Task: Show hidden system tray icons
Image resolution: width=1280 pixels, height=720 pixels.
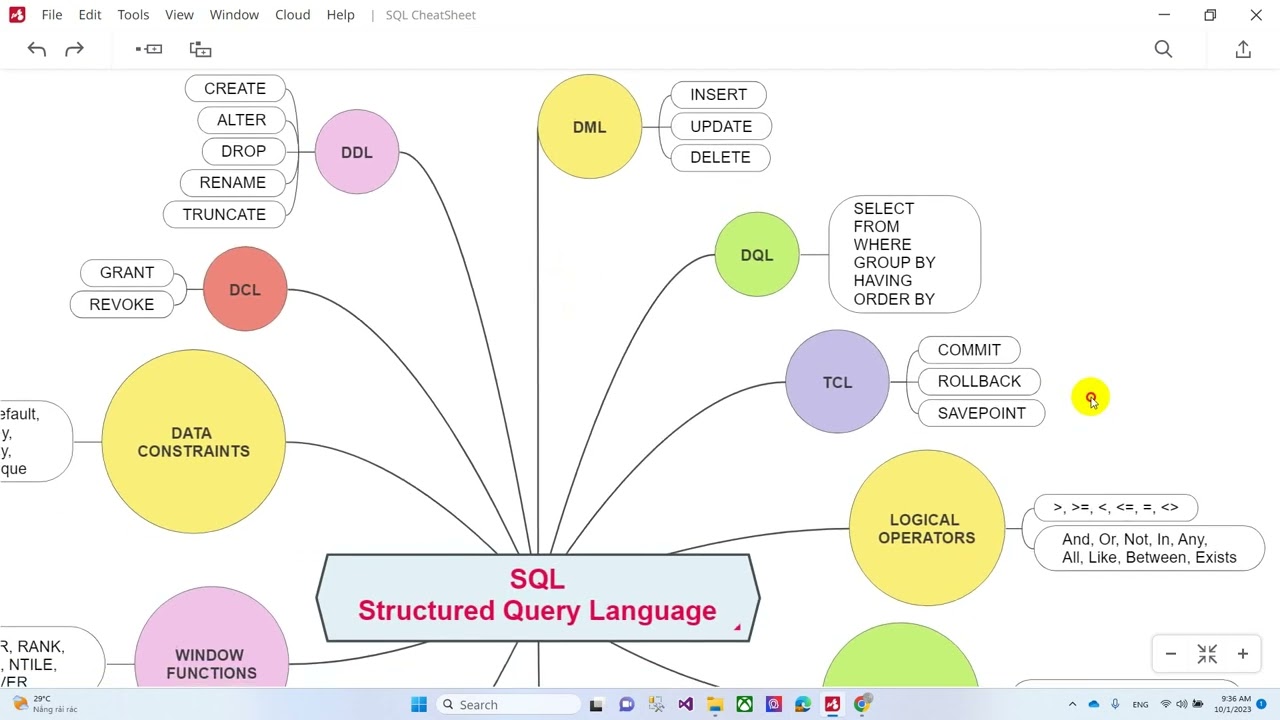Action: click(1072, 705)
